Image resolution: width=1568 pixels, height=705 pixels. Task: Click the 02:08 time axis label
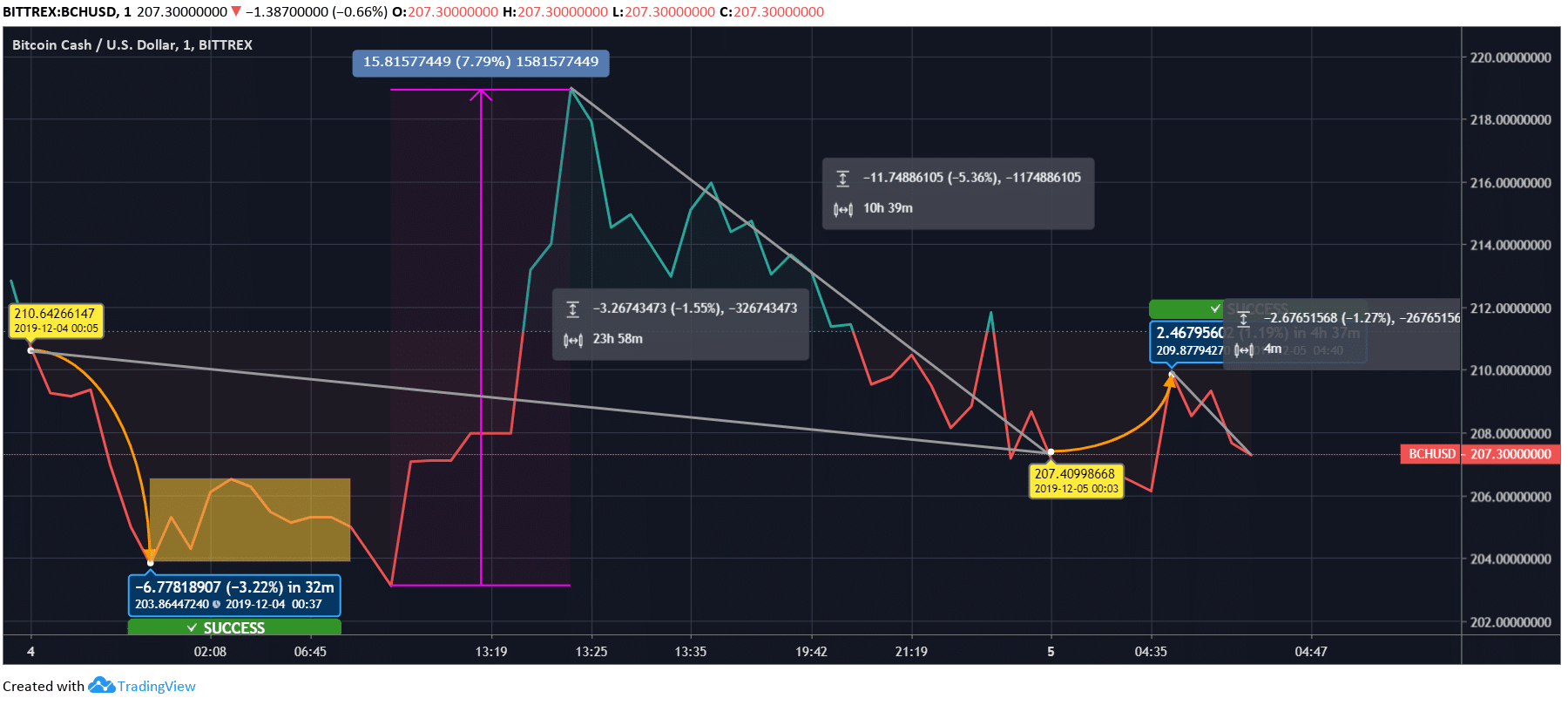210,652
